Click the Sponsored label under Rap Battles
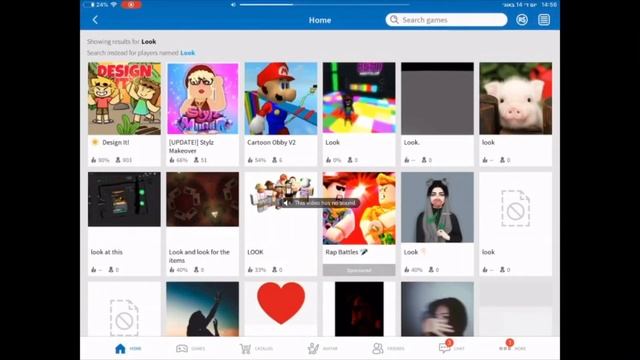This screenshot has width=640, height=360. [359, 270]
